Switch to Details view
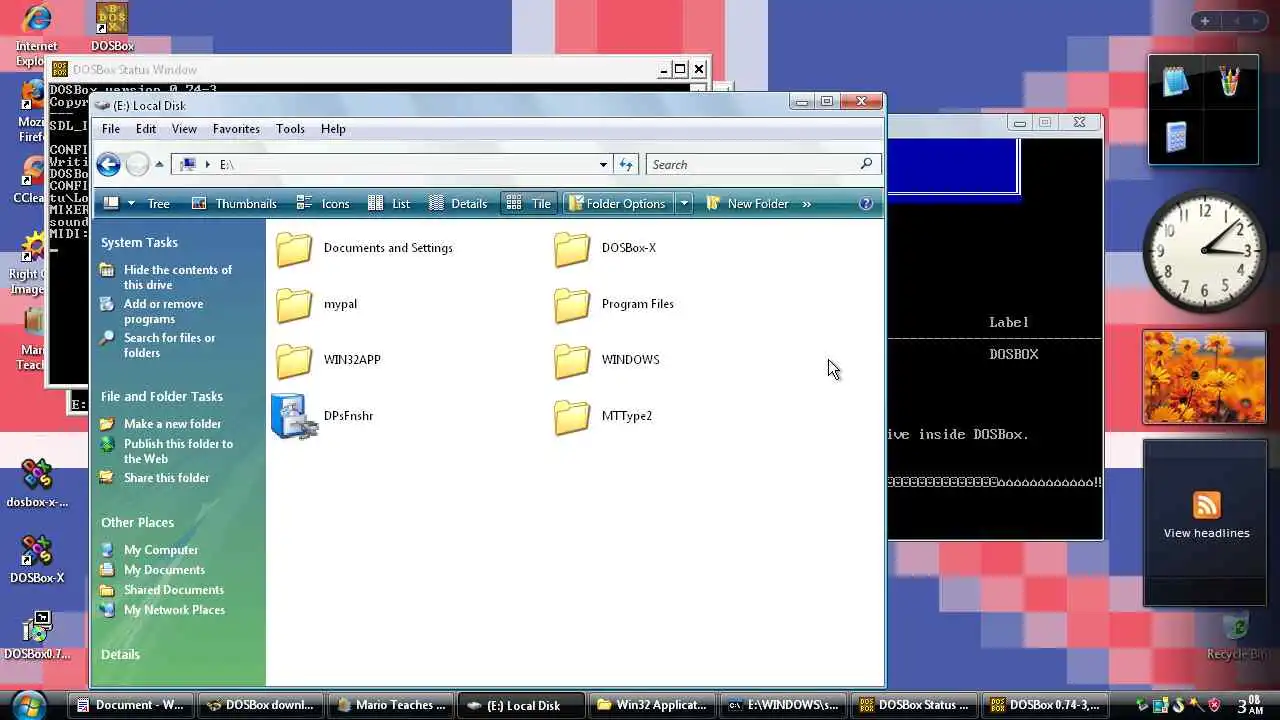 [458, 203]
